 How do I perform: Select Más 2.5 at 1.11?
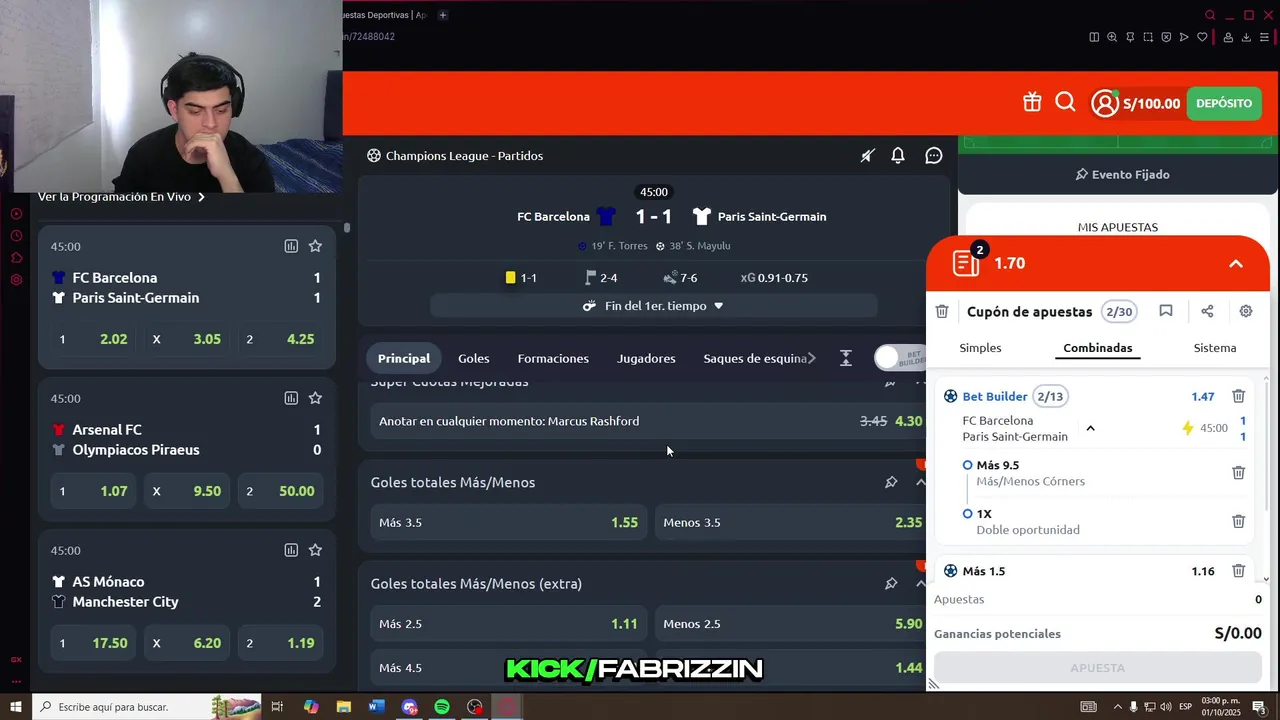click(508, 623)
